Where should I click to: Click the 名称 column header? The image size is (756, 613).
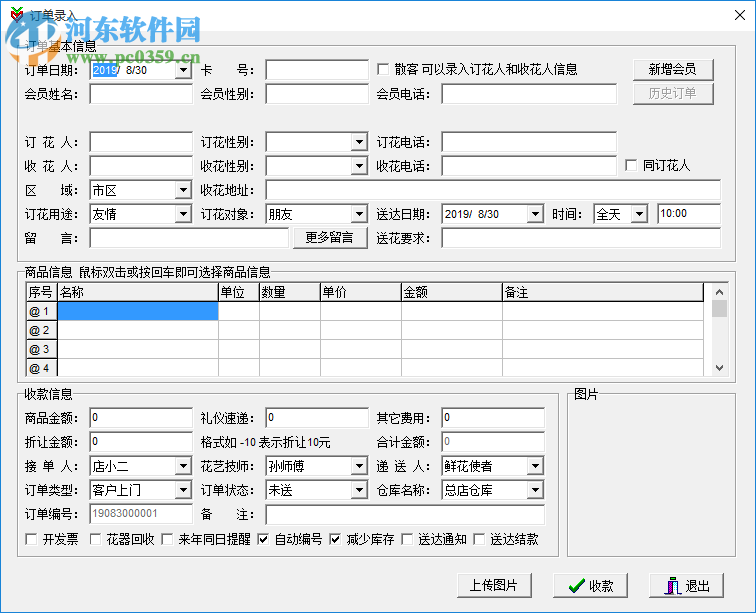tap(138, 292)
